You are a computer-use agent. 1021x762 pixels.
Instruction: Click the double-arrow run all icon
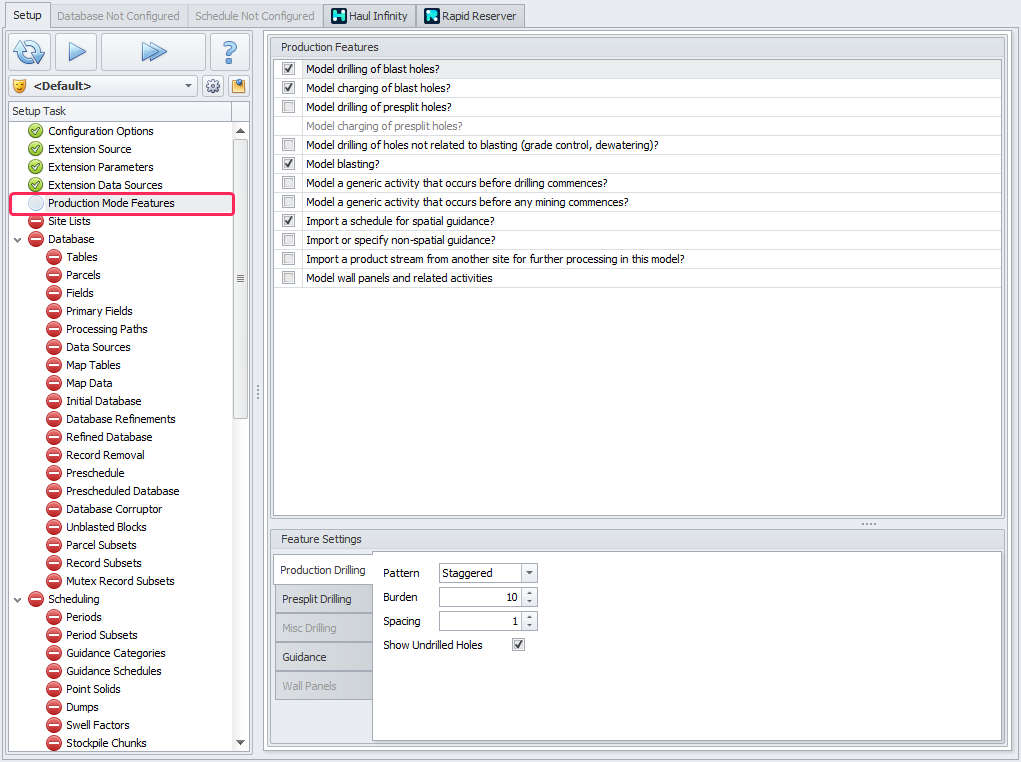click(x=154, y=51)
